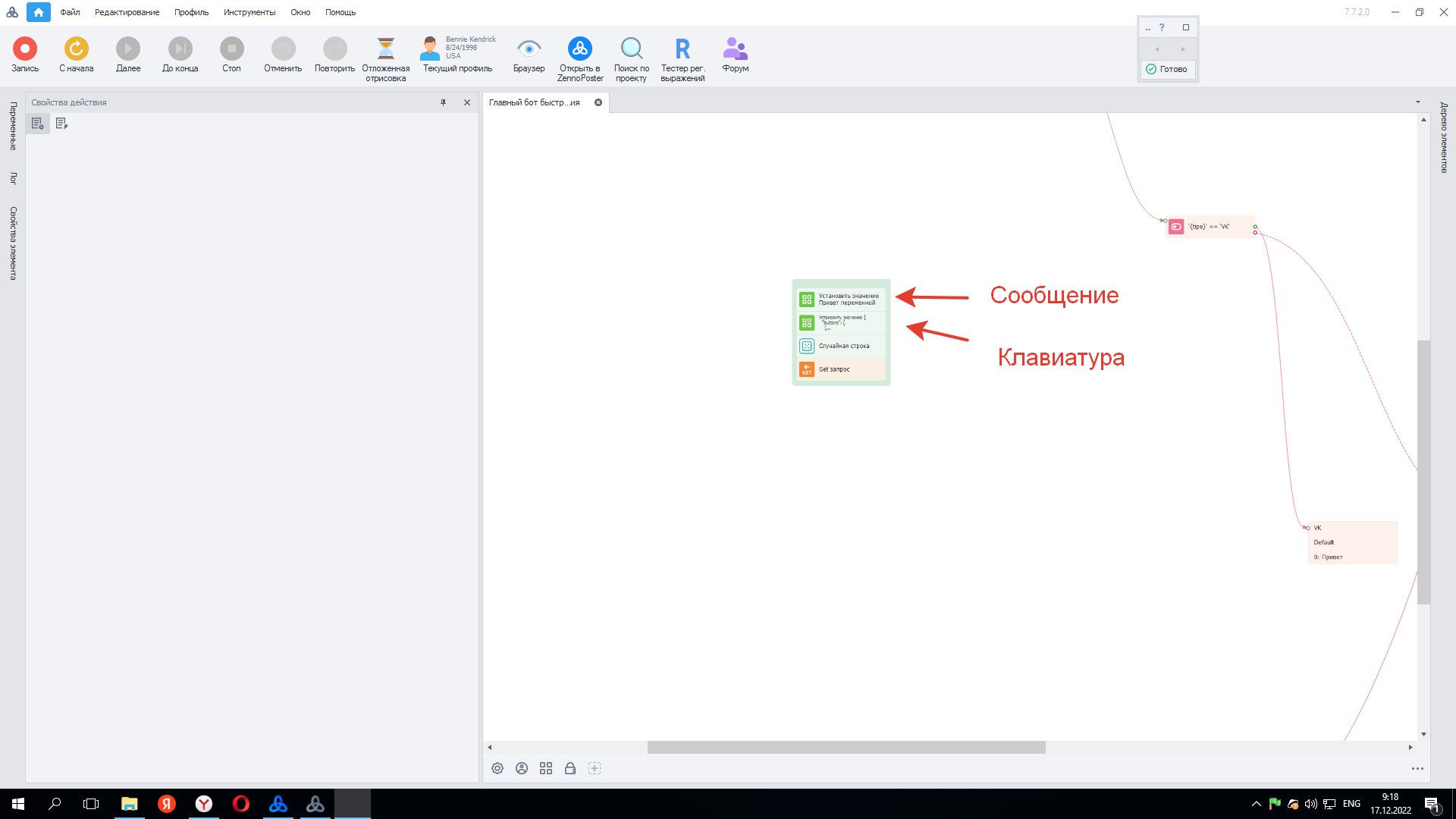Click the Браузер eye icon
The width and height of the screenshot is (1456, 819).
pos(529,49)
